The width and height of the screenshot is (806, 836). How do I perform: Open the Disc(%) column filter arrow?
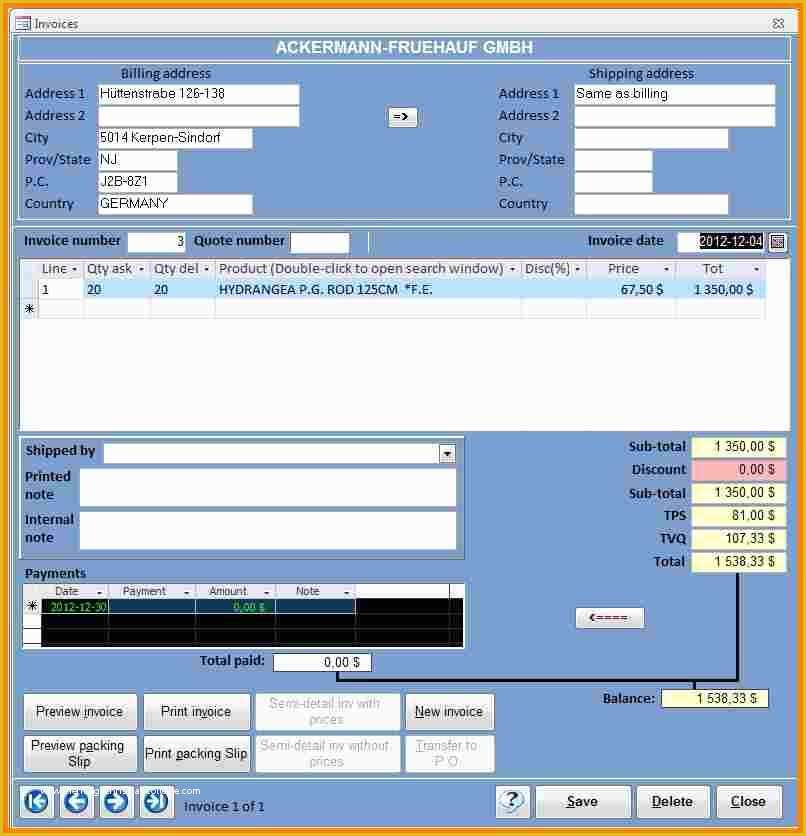[x=577, y=269]
